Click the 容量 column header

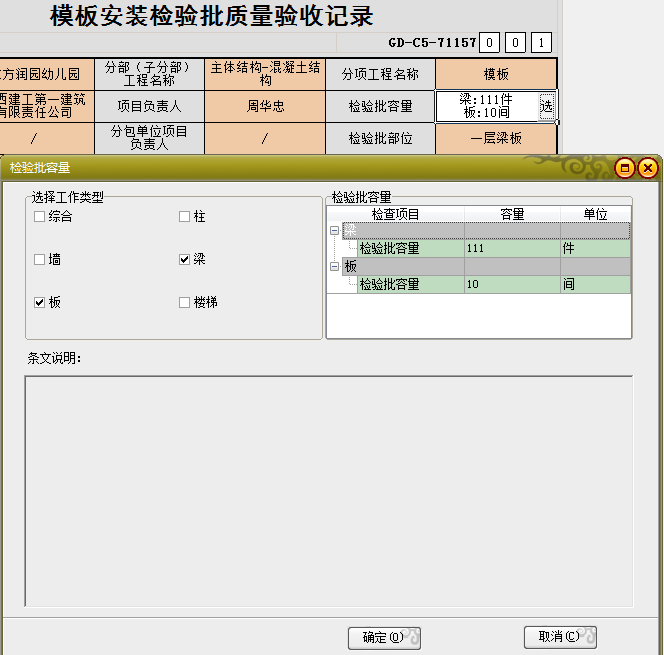click(x=511, y=214)
